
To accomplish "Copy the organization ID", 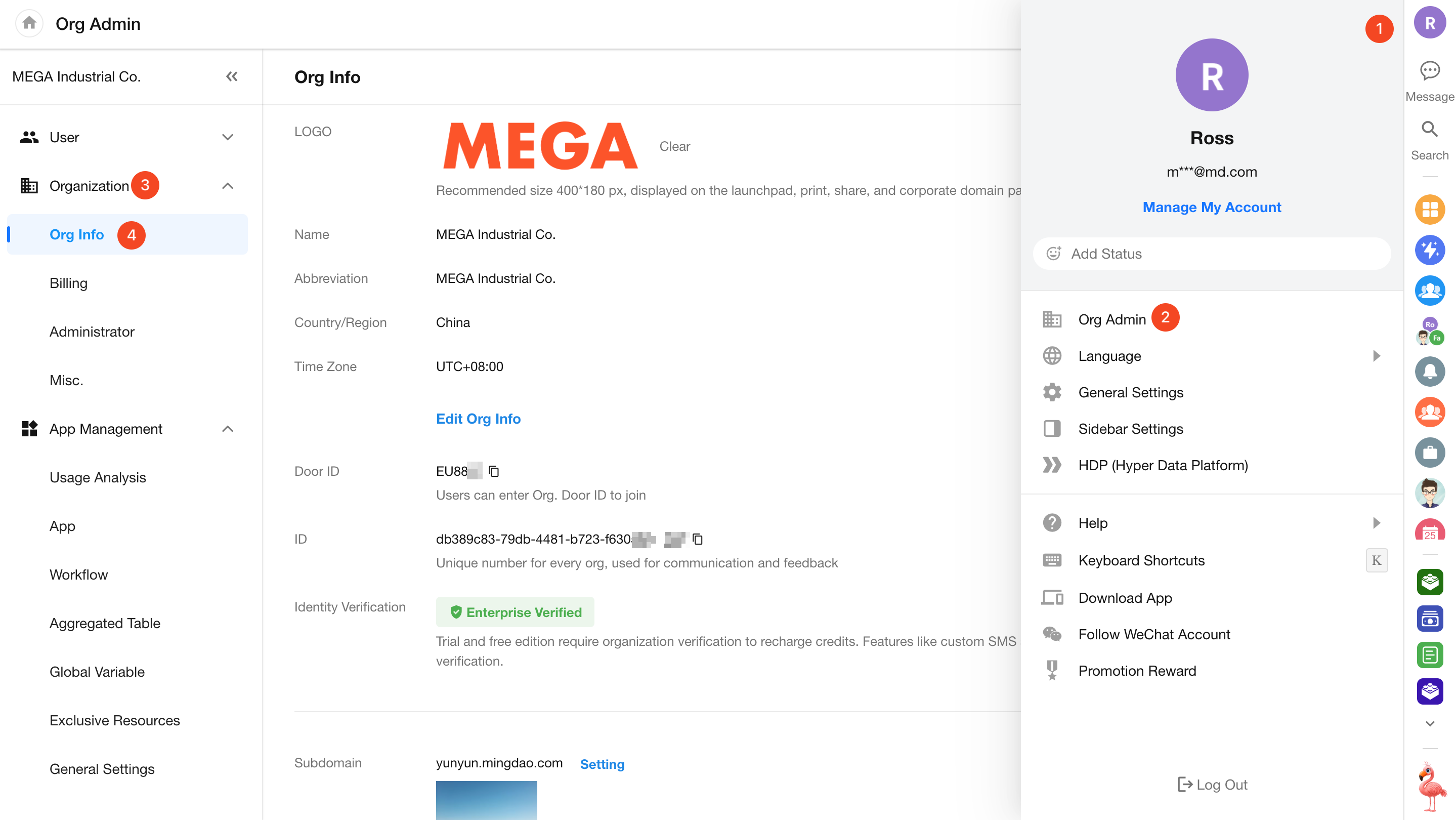I will click(x=698, y=539).
